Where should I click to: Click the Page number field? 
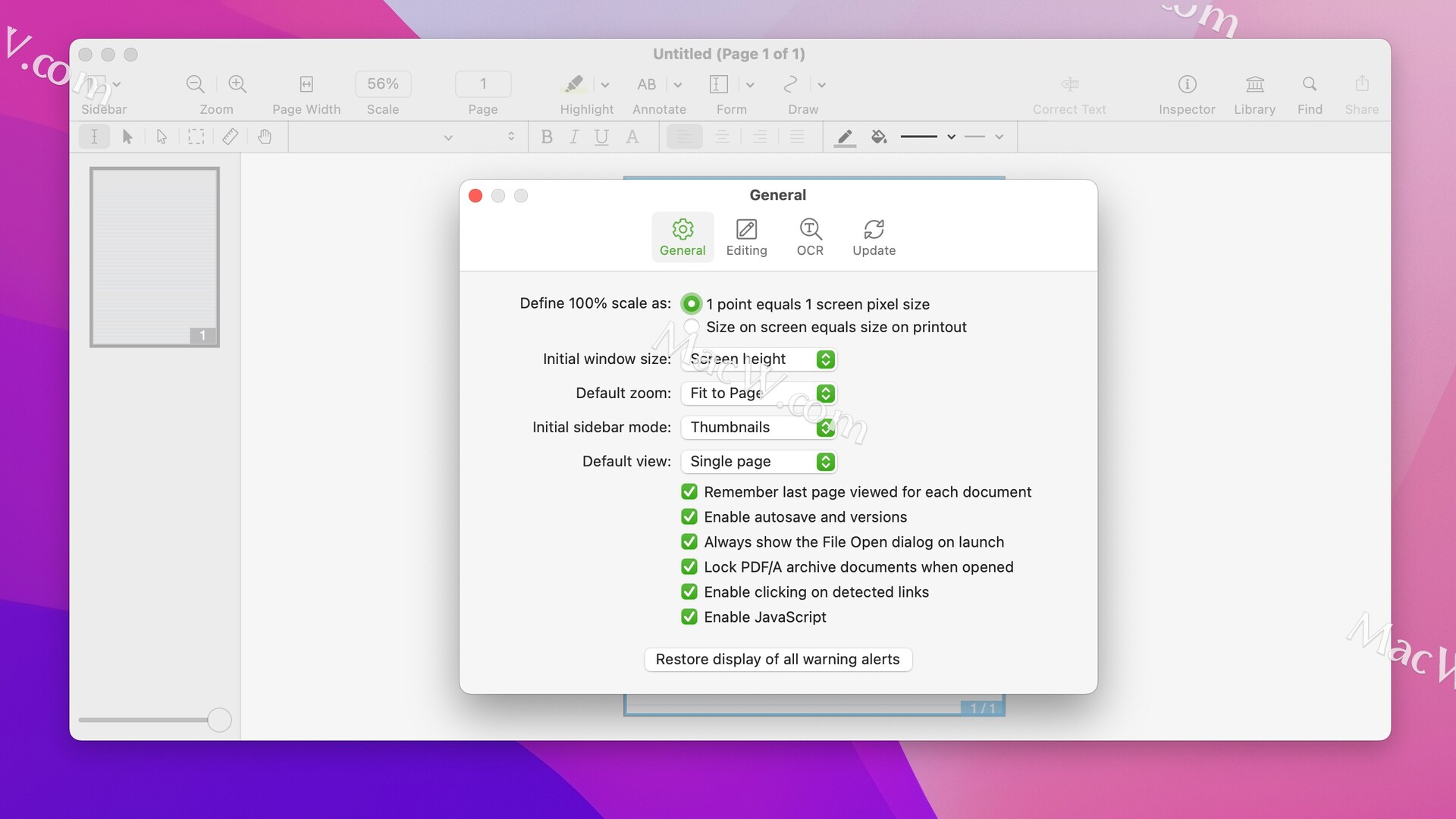pos(483,83)
